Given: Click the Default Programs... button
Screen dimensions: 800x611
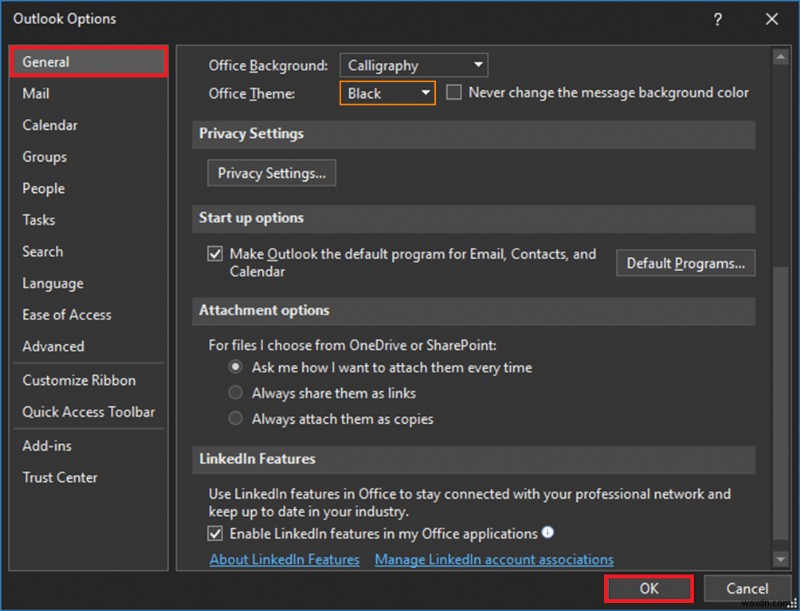Looking at the screenshot, I should tap(685, 263).
